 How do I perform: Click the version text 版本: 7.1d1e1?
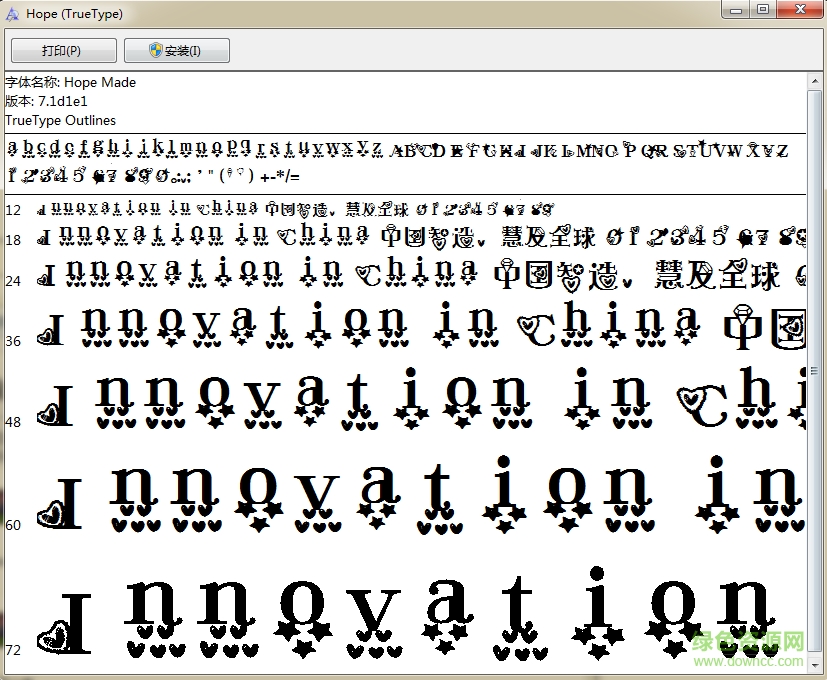(46, 101)
